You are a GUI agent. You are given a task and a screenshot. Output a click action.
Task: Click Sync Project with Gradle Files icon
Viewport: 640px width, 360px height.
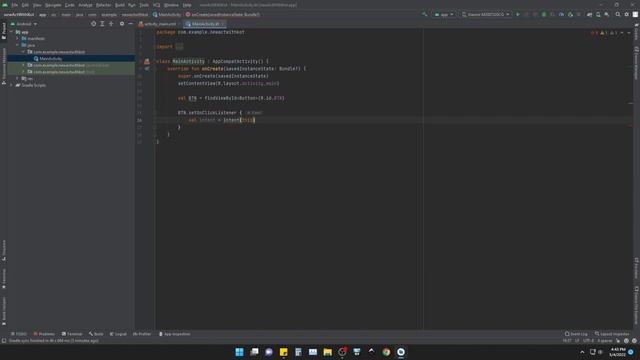point(589,14)
